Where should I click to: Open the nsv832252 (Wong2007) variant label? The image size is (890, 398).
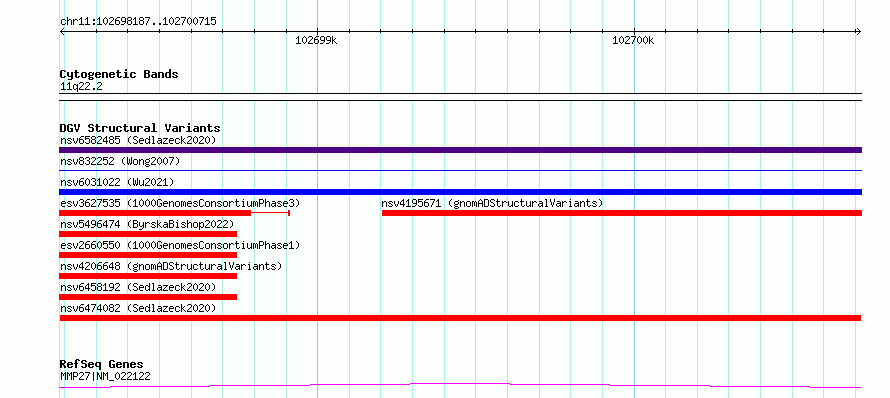pos(120,161)
